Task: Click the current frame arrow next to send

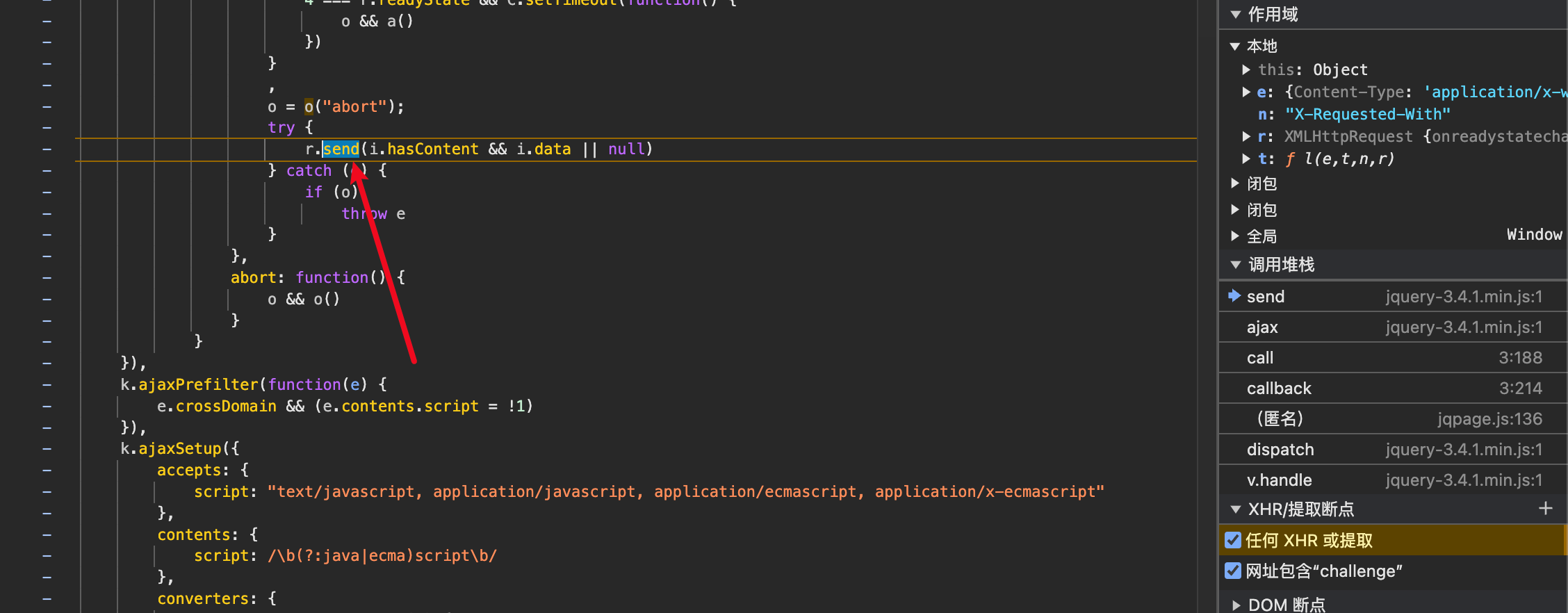Action: (x=1234, y=296)
